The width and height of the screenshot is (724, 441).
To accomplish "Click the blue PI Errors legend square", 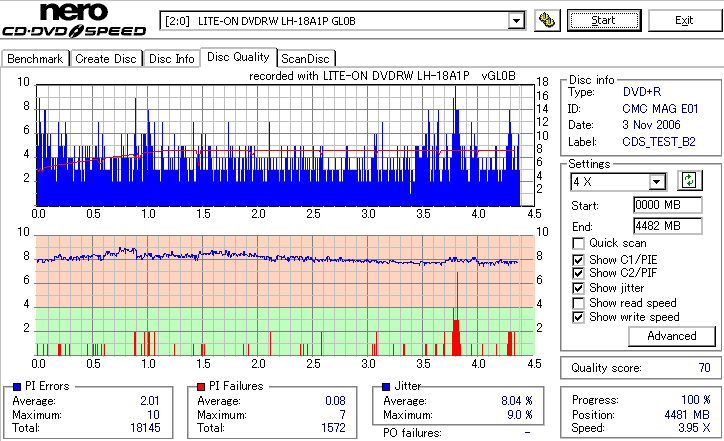I will (x=17, y=387).
